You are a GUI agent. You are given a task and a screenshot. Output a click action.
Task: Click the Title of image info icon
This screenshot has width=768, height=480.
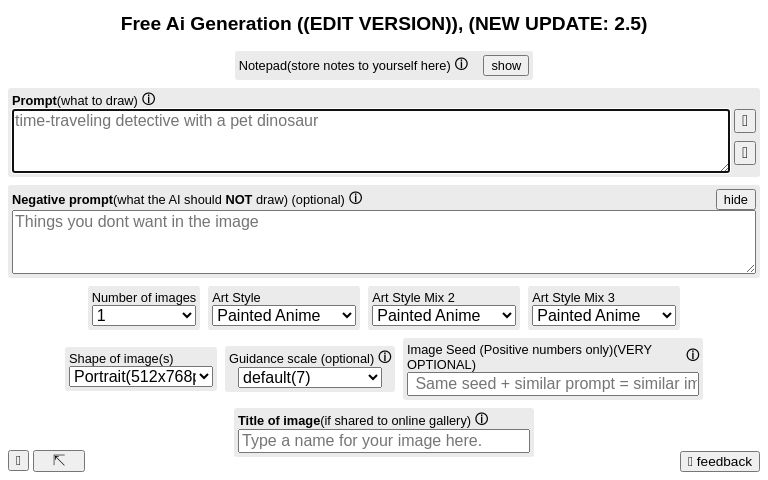(481, 419)
